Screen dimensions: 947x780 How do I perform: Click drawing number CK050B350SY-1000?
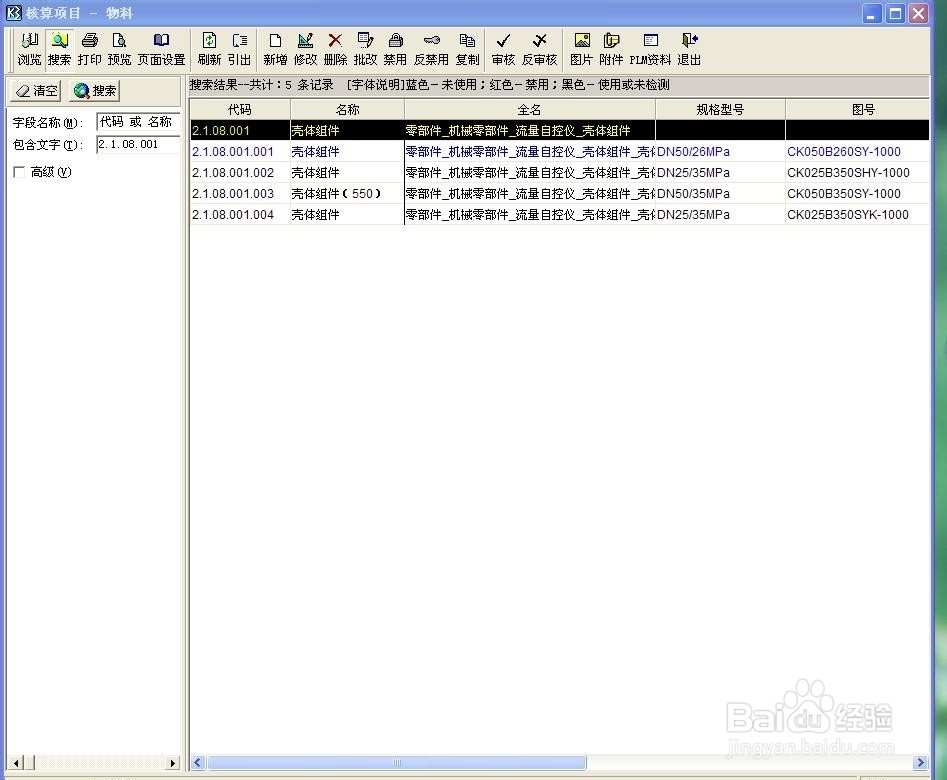pos(844,194)
